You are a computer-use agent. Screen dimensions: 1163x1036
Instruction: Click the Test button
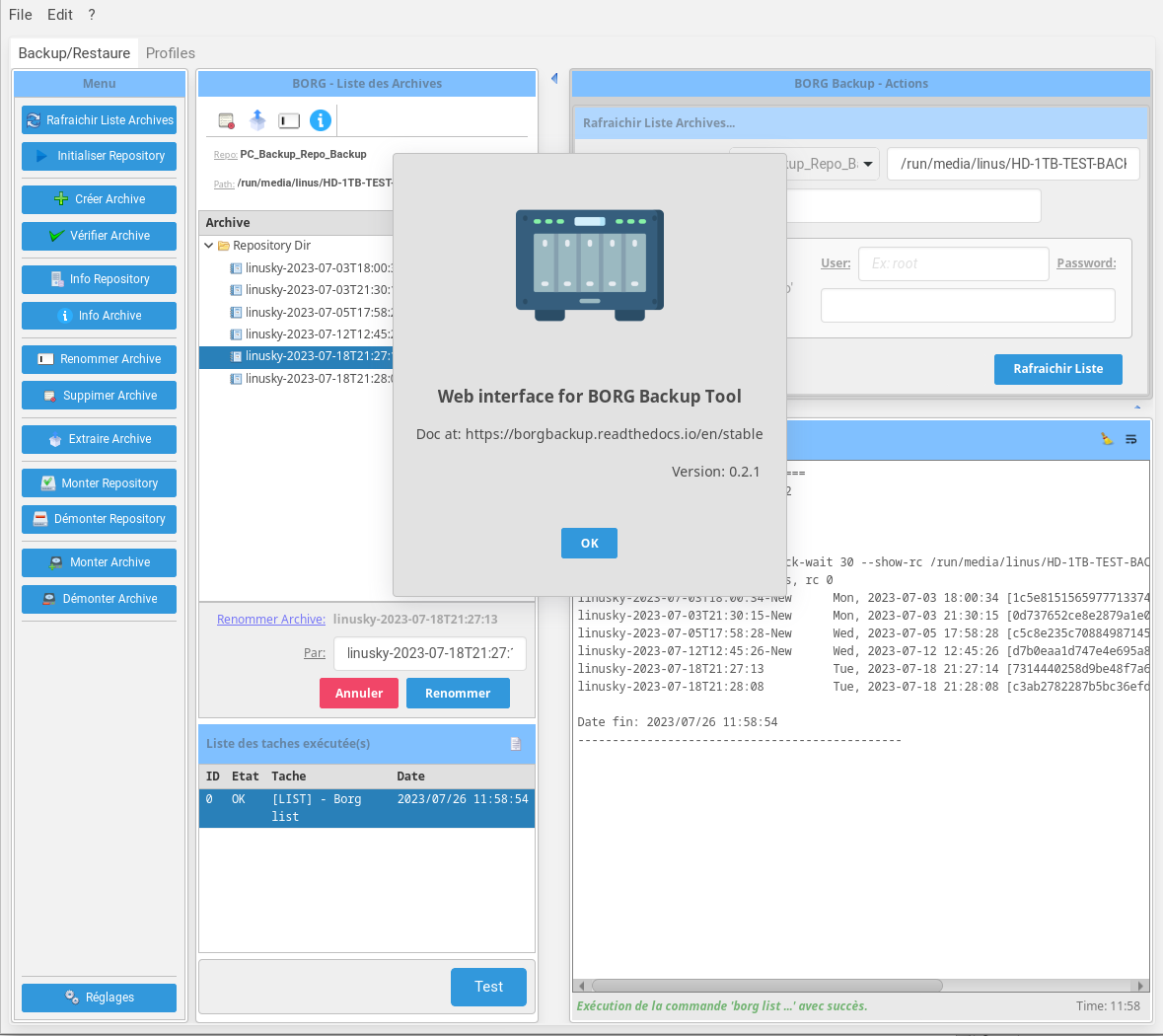click(488, 987)
